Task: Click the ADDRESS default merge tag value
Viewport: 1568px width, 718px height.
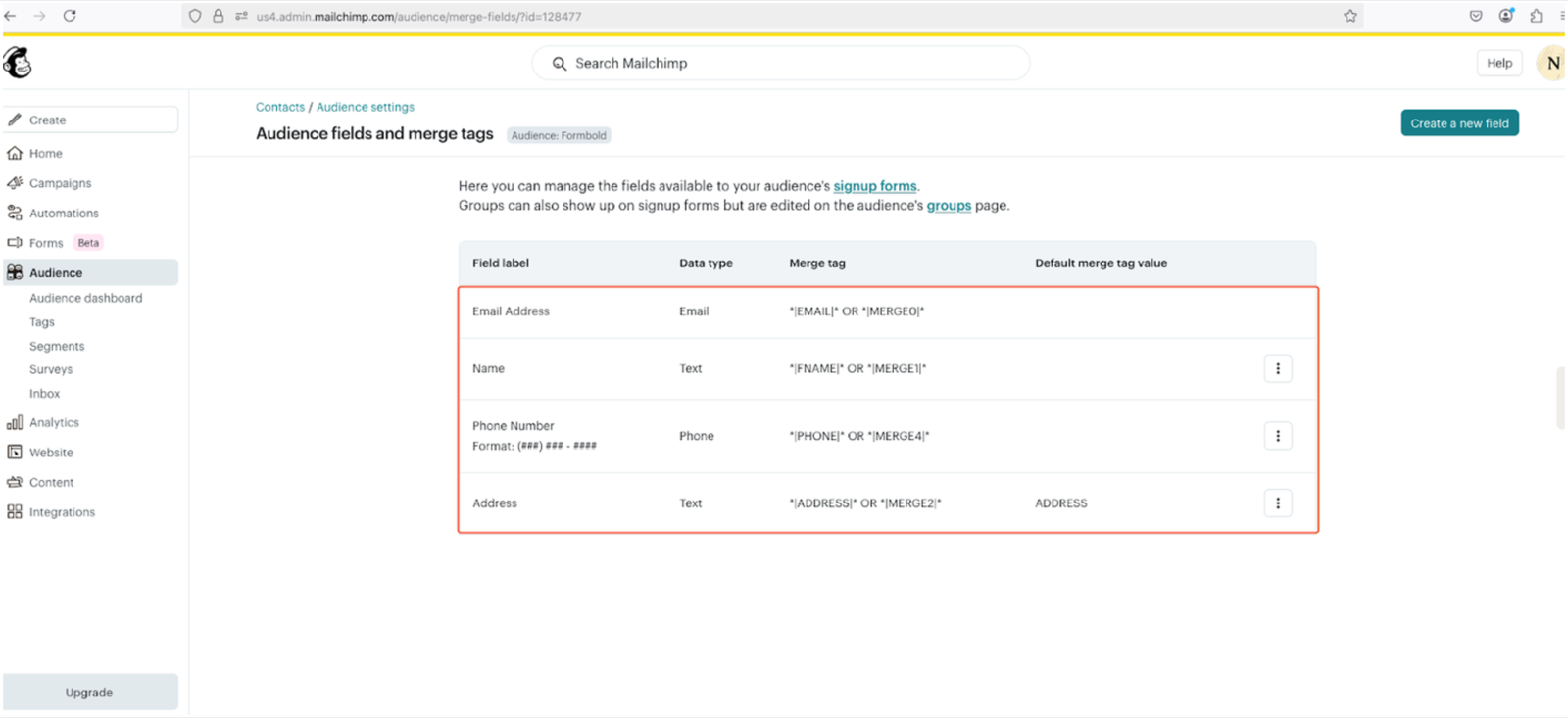Action: pyautogui.click(x=1061, y=503)
